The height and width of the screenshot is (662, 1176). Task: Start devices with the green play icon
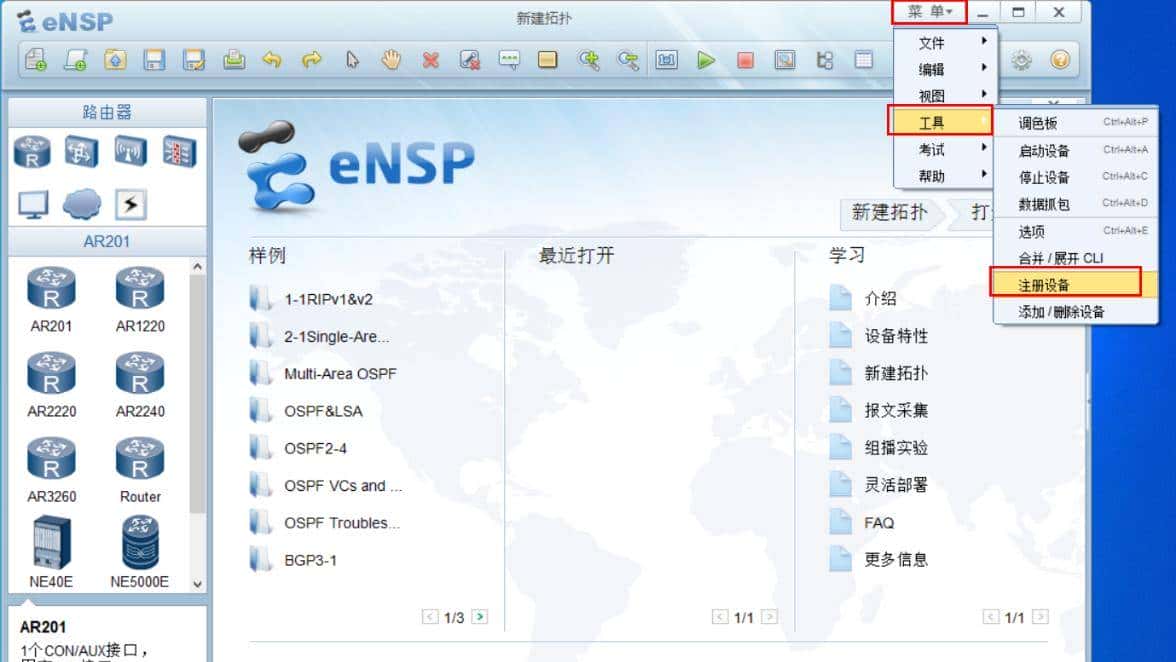(705, 60)
